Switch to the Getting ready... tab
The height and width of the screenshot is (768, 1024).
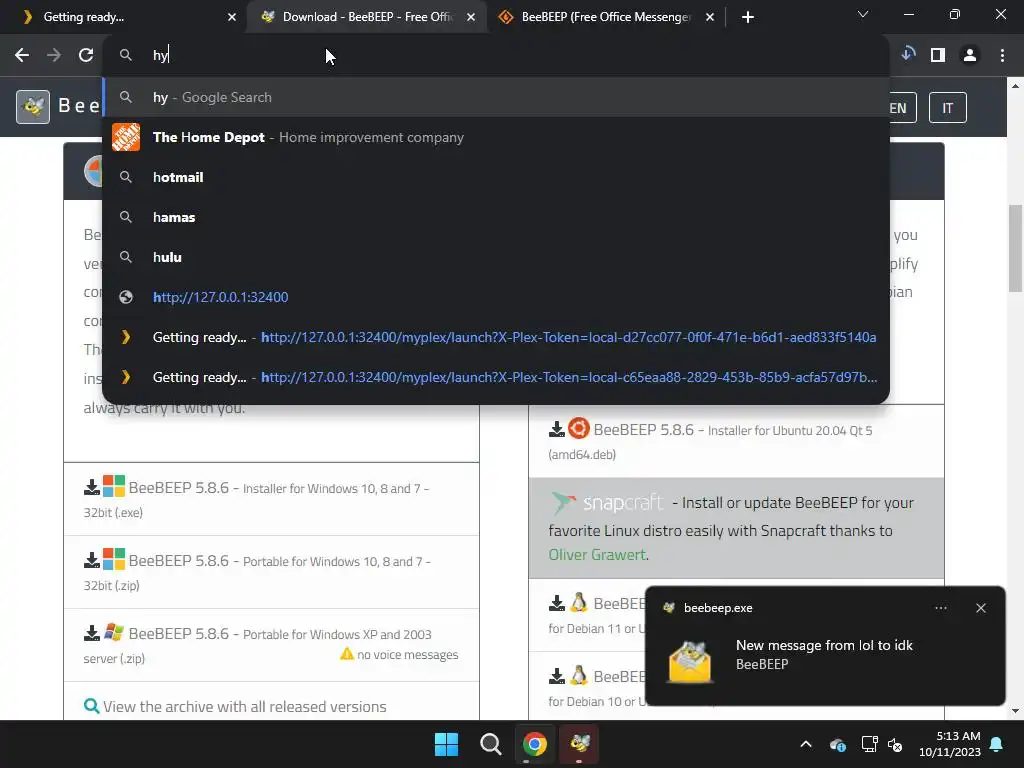124,17
